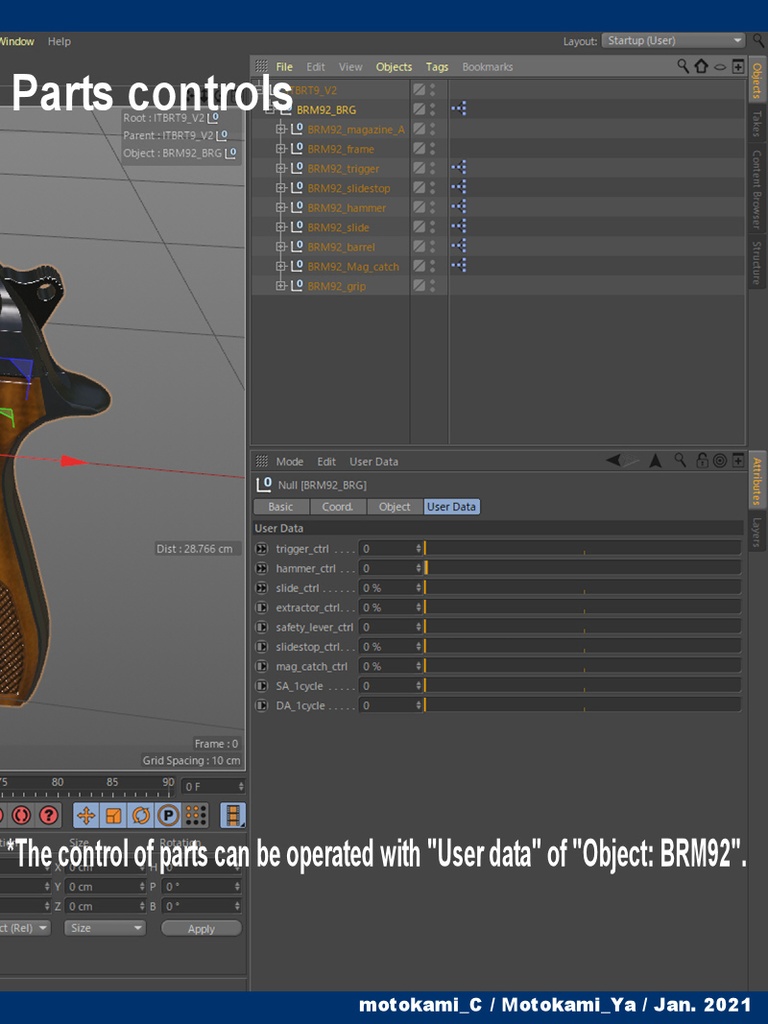Click the DA_1cycle slider track
This screenshot has width=768, height=1024.
[x=583, y=705]
